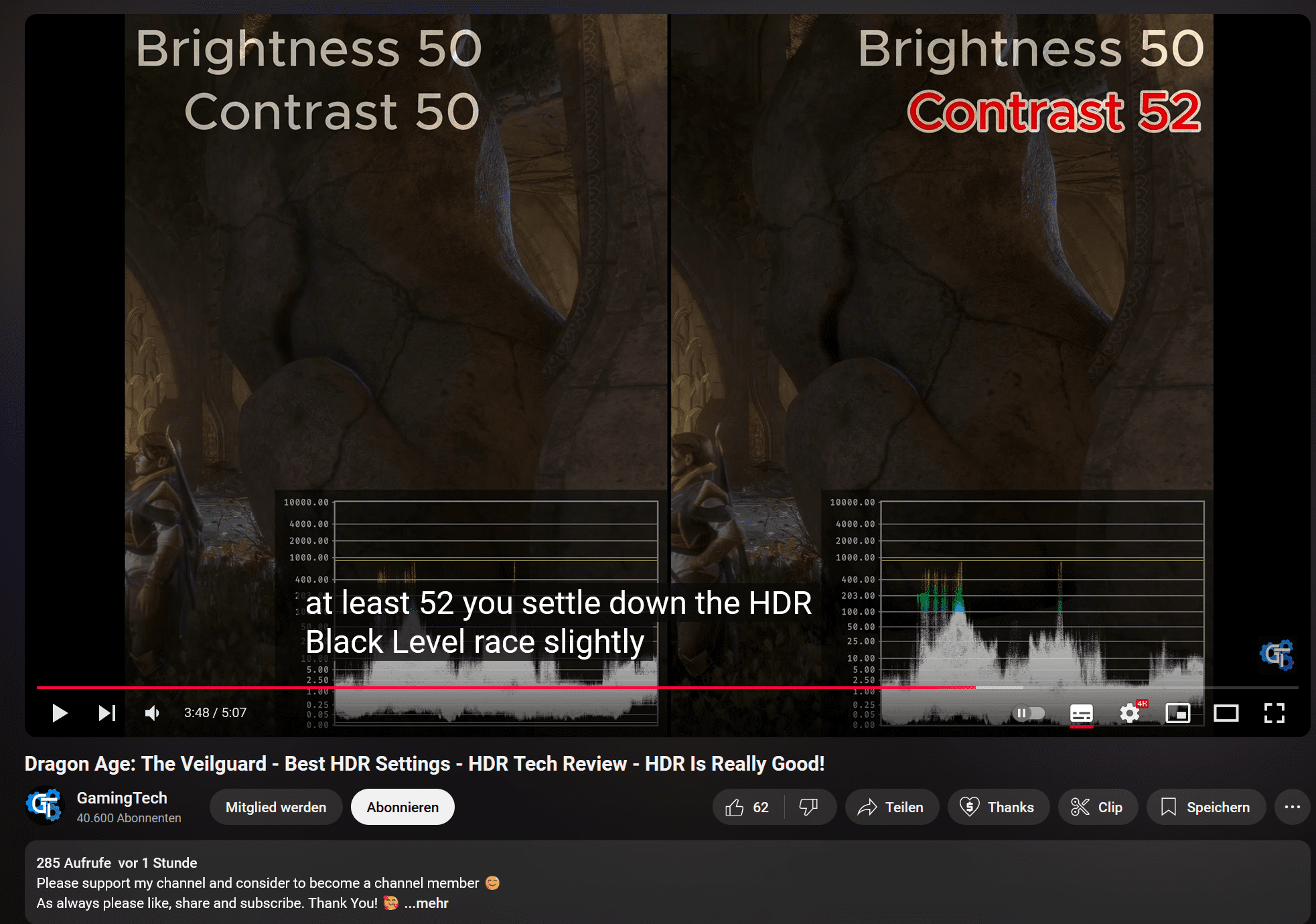Viewport: 1316px width, 924px height.
Task: Click the 285 Aufrufe vor 1 Stunde text
Action: pyautogui.click(x=117, y=863)
